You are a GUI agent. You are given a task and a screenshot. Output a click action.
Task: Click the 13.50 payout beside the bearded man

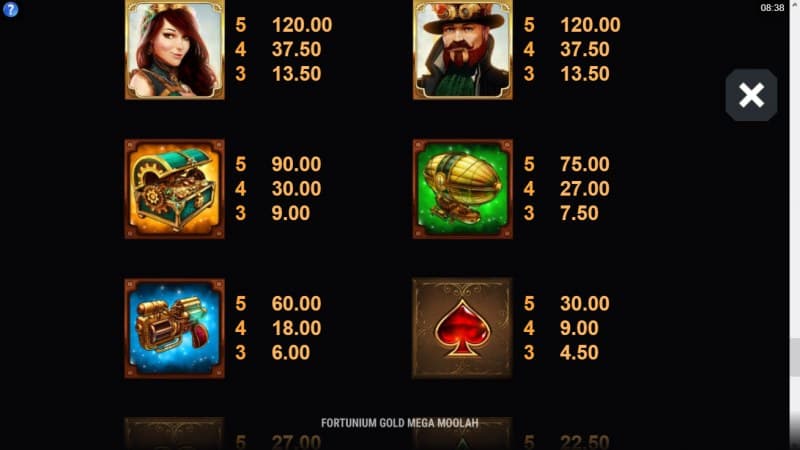tap(585, 74)
